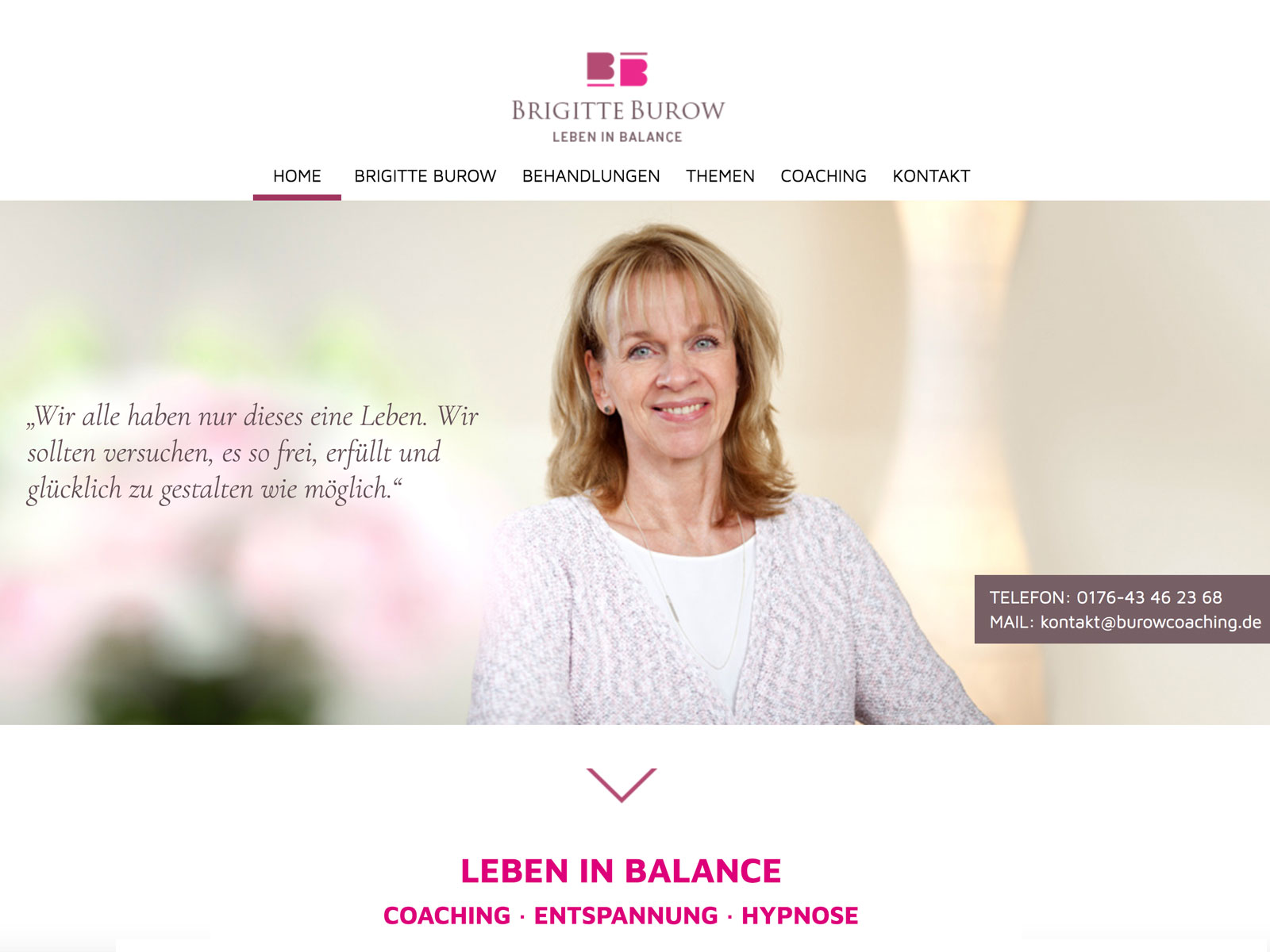Viewport: 1270px width, 952px height.
Task: Open the BRIGITTE BUROW menu item
Action: point(425,176)
